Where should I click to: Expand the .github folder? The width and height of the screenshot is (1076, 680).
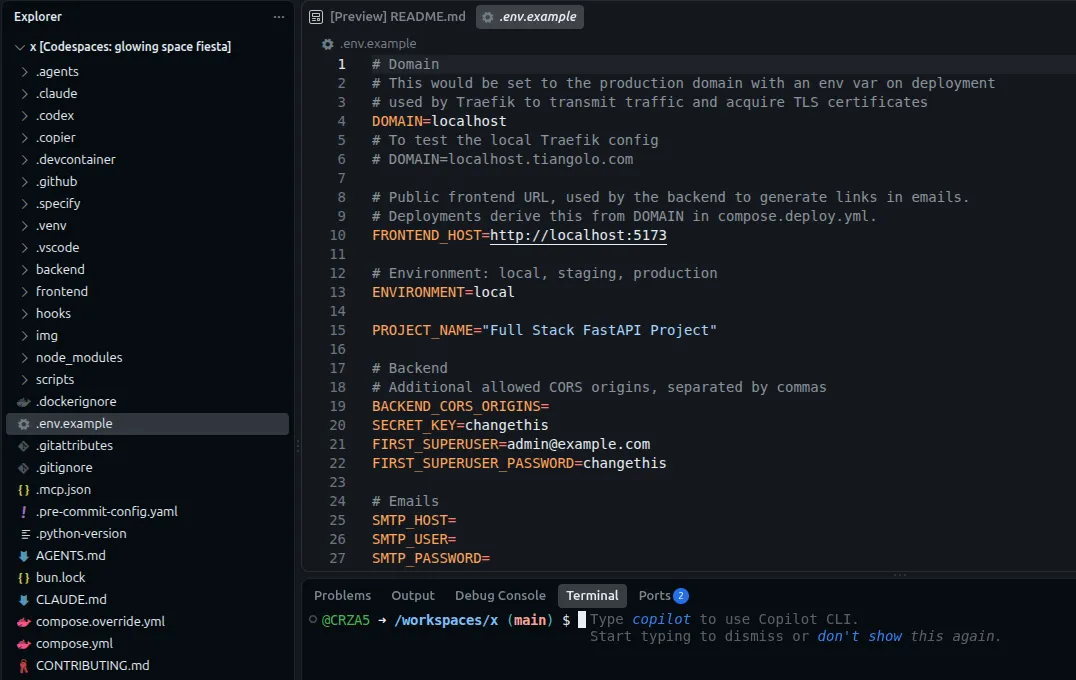coord(25,181)
